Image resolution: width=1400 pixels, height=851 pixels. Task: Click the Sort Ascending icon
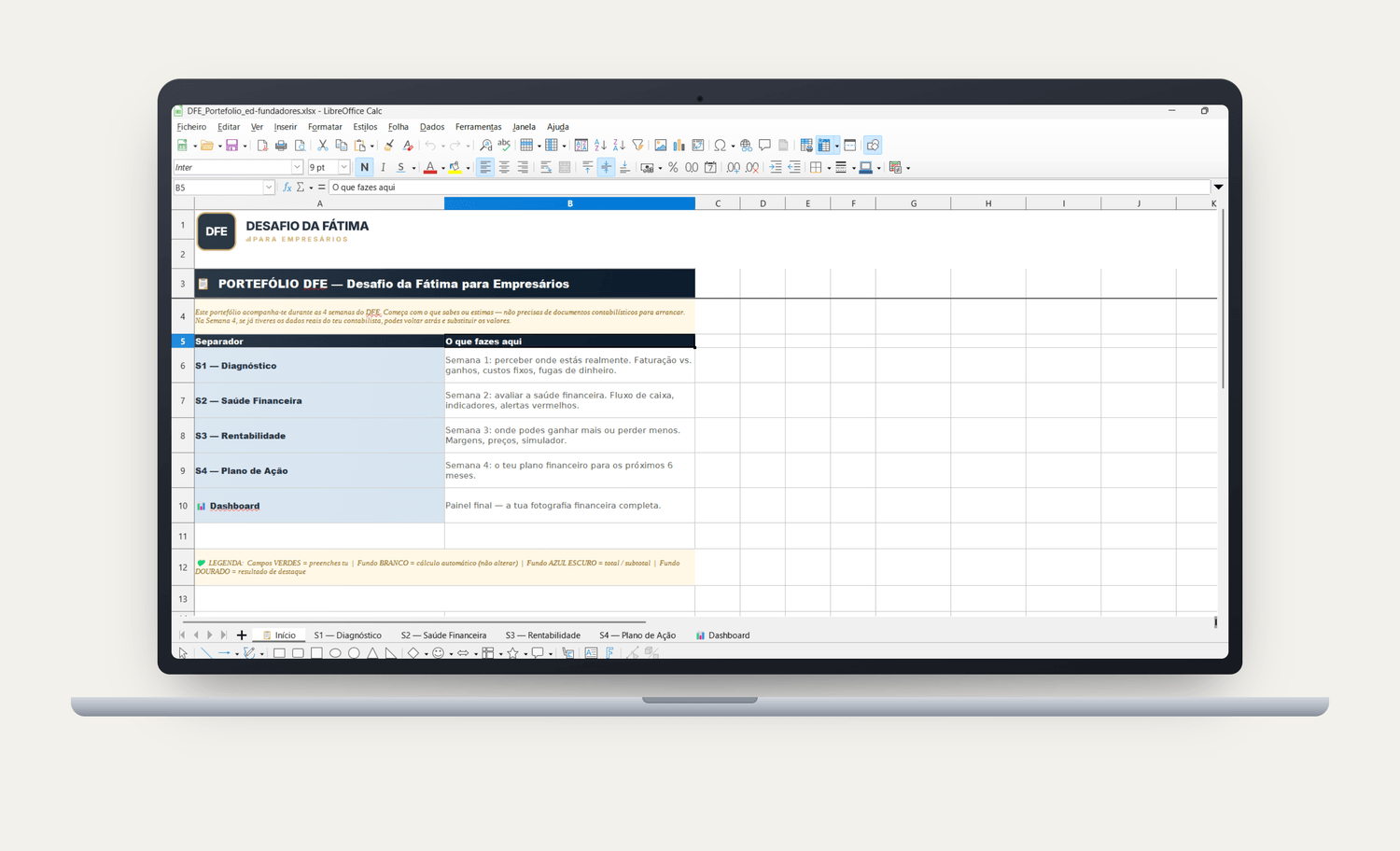click(600, 146)
